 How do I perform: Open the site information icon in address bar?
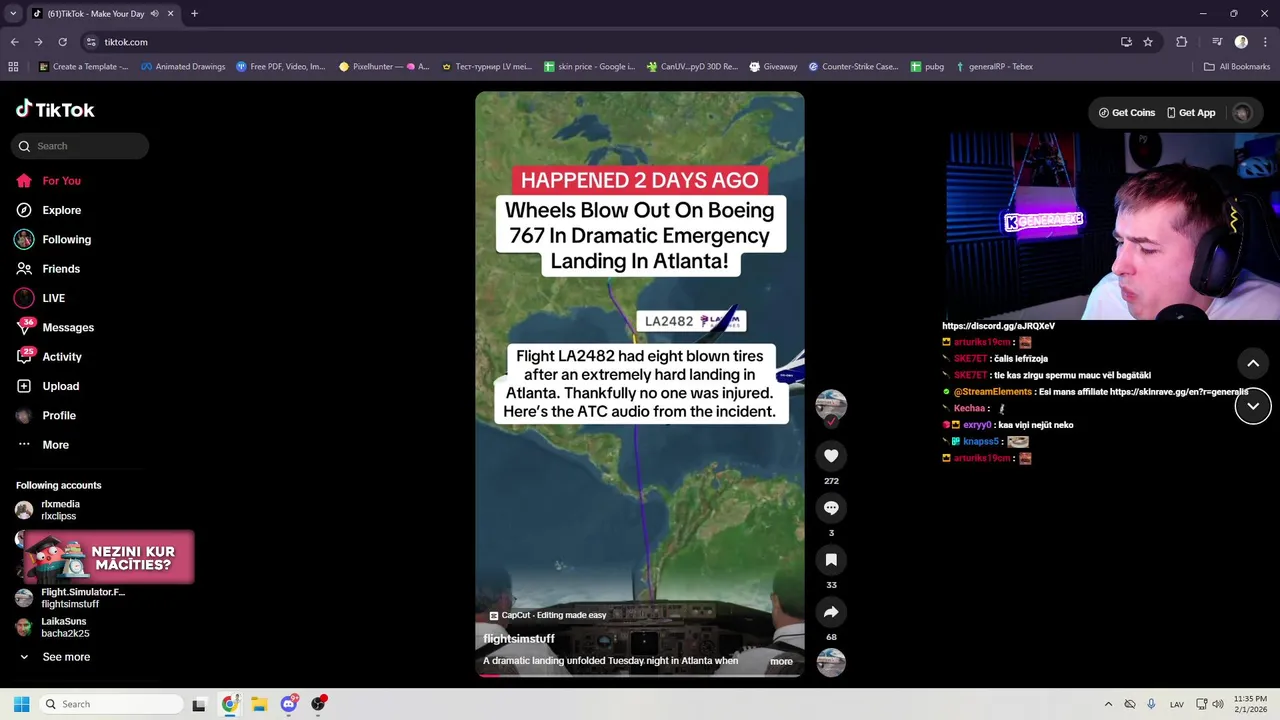coord(91,42)
